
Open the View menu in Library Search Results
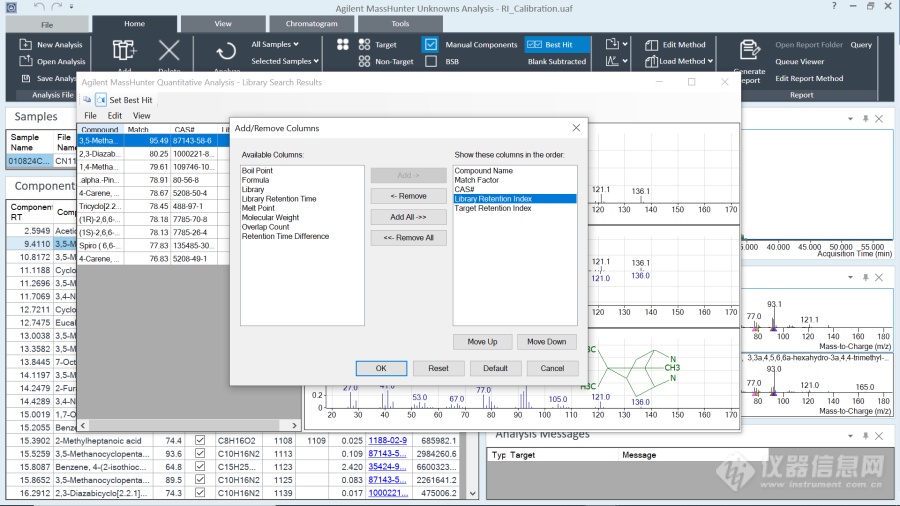click(x=141, y=115)
